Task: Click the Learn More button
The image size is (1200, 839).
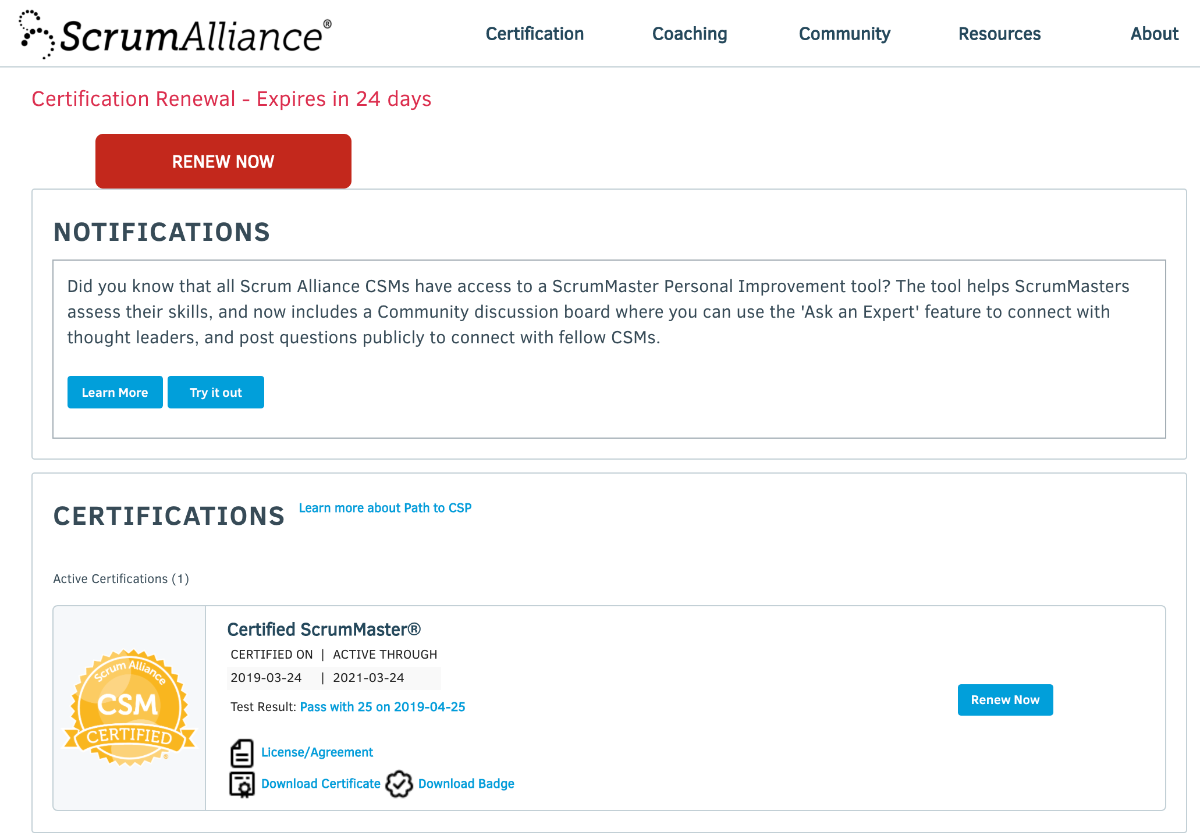Action: click(x=115, y=393)
